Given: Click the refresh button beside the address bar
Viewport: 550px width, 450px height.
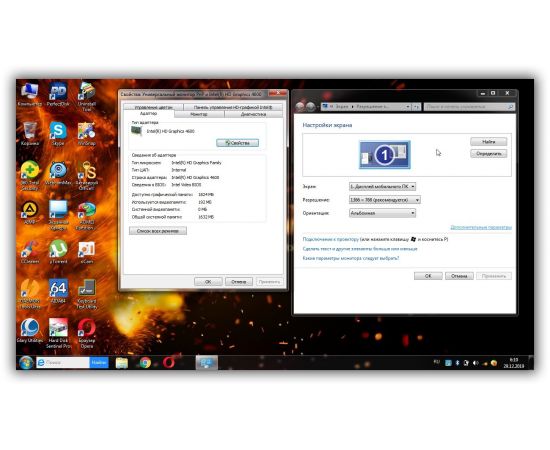Looking at the screenshot, I should pyautogui.click(x=416, y=106).
